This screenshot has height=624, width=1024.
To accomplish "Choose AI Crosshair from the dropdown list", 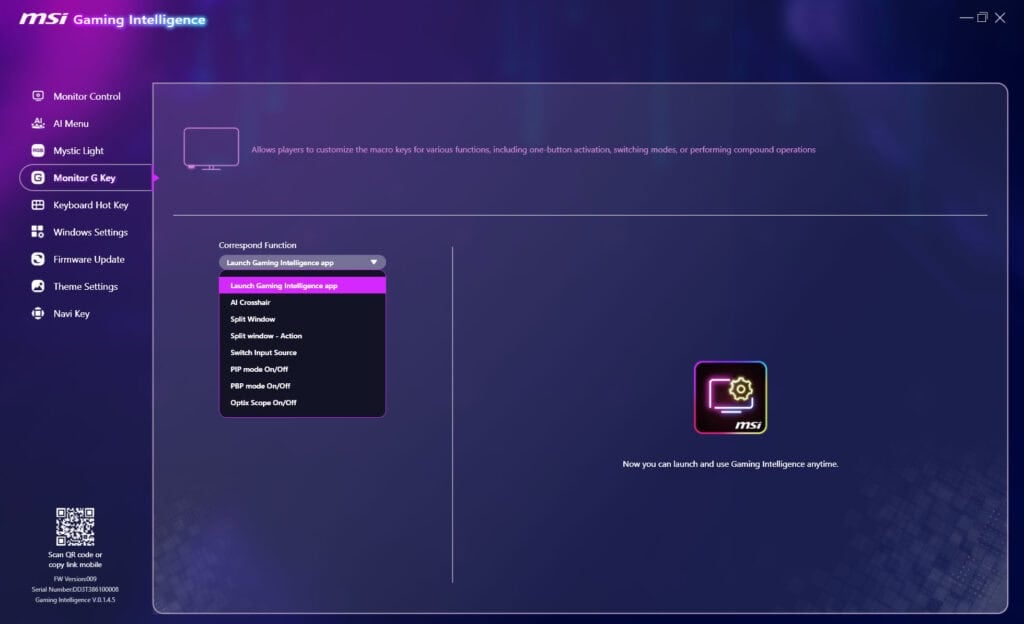I will tap(250, 302).
